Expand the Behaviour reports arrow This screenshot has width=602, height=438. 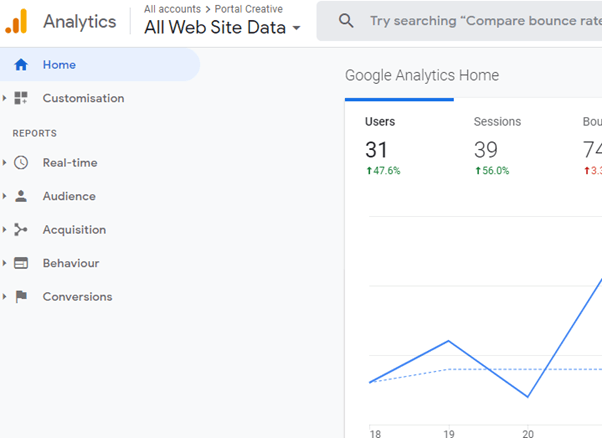point(4,263)
